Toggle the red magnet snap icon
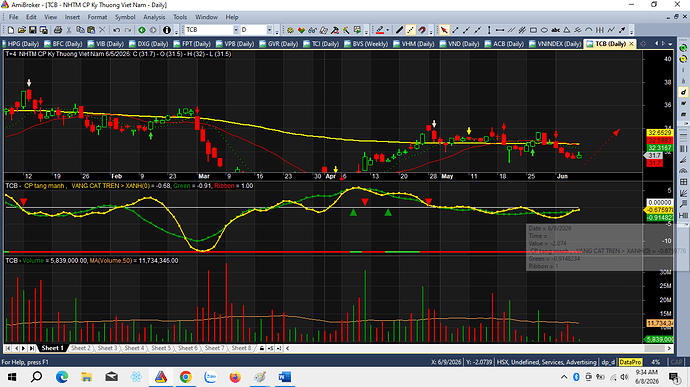The width and height of the screenshot is (690, 387). [x=422, y=30]
